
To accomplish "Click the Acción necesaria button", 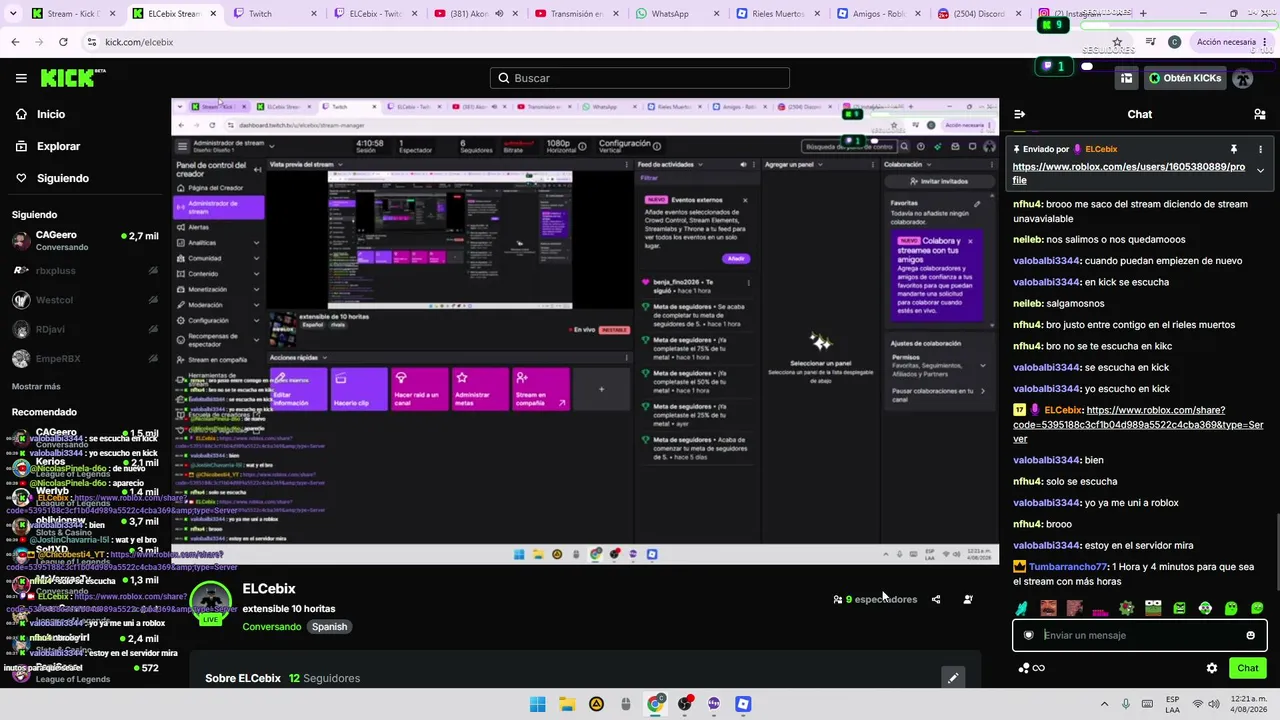I will click(x=1231, y=42).
